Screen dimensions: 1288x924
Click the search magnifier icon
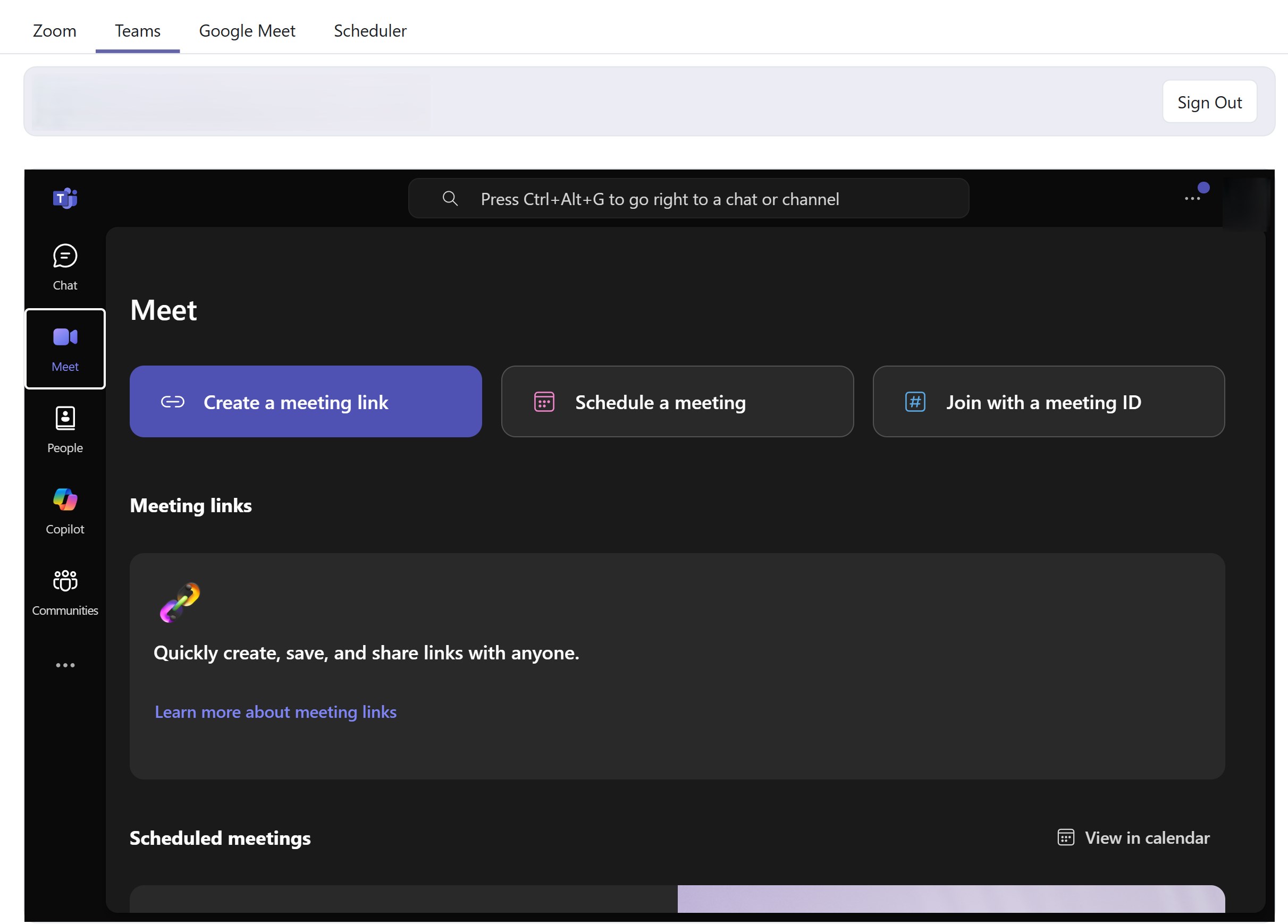(450, 198)
